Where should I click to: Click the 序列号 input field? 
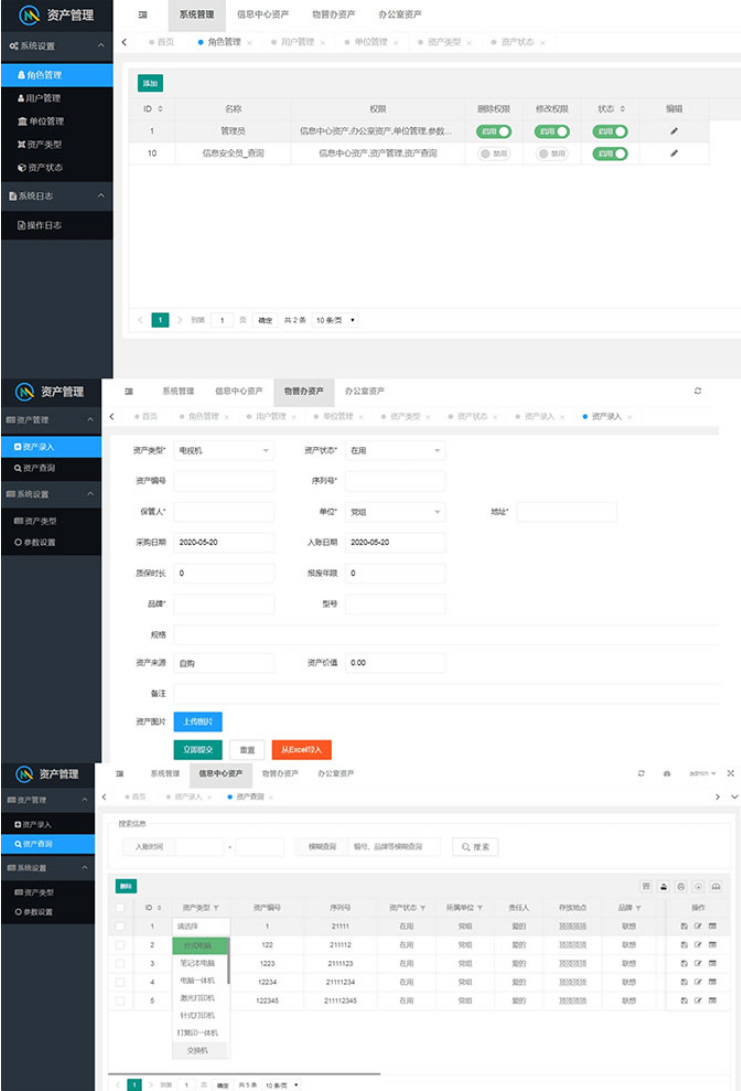[394, 481]
